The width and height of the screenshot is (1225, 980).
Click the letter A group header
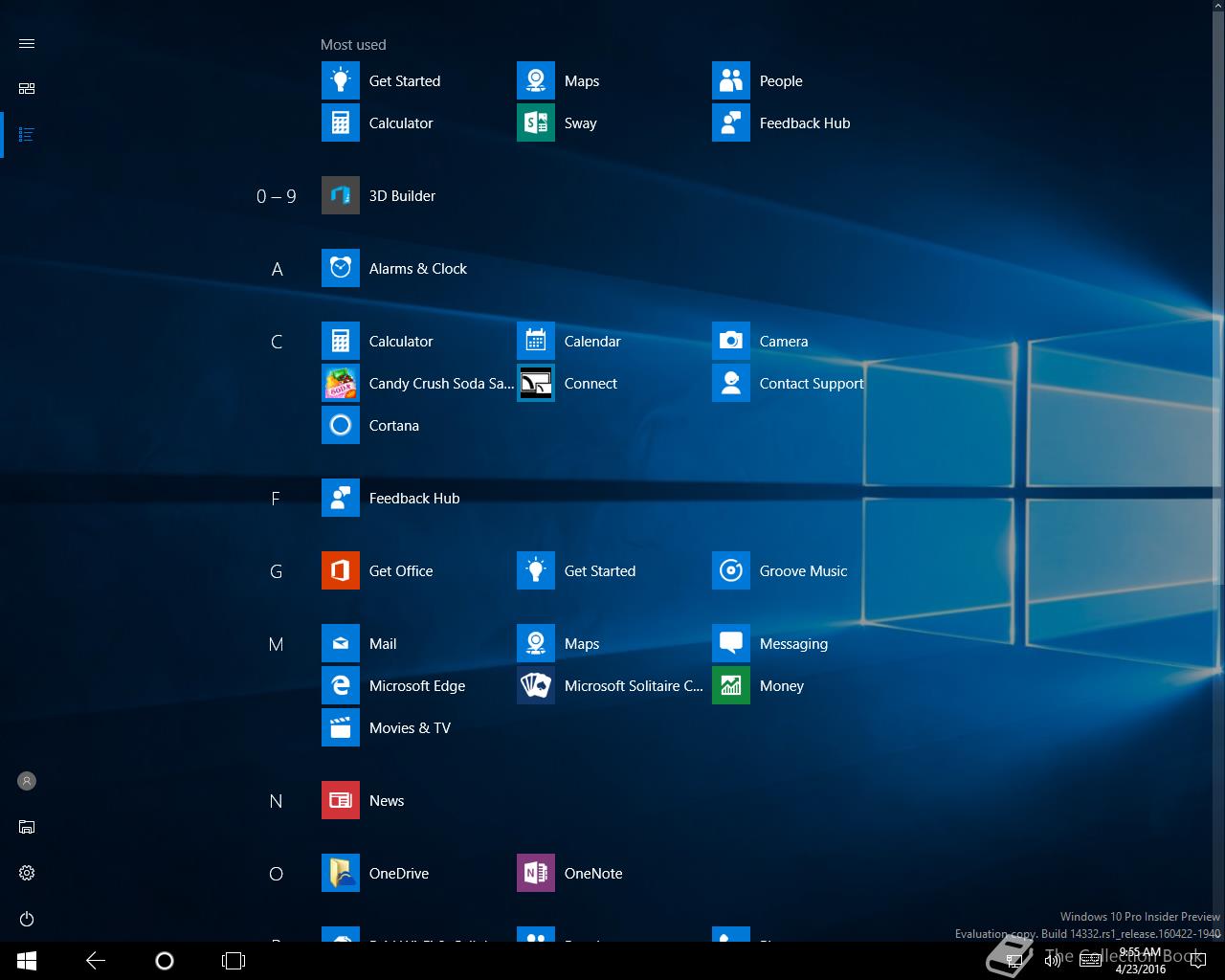[277, 270]
